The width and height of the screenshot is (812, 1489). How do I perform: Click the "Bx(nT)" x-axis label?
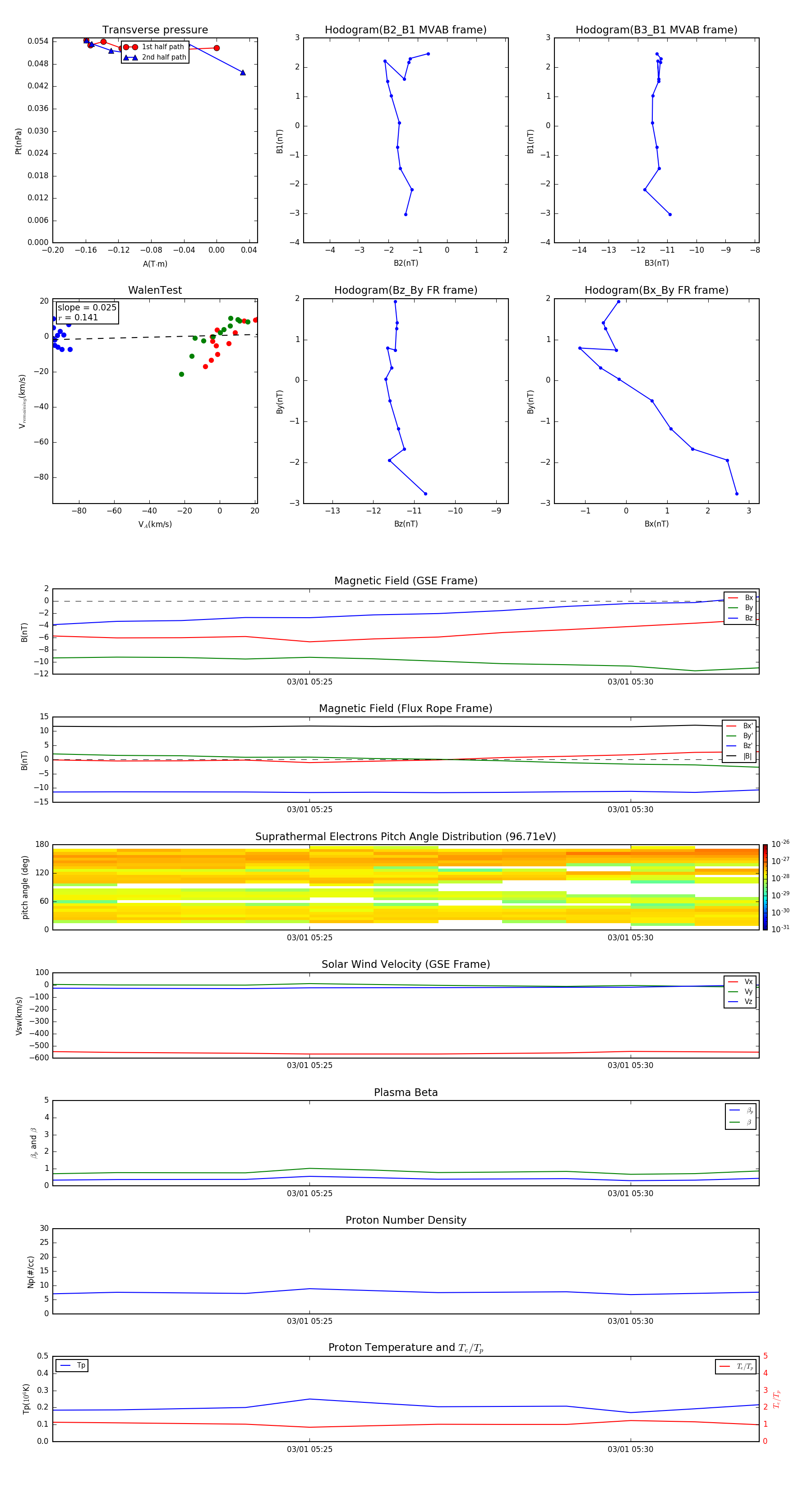656,524
